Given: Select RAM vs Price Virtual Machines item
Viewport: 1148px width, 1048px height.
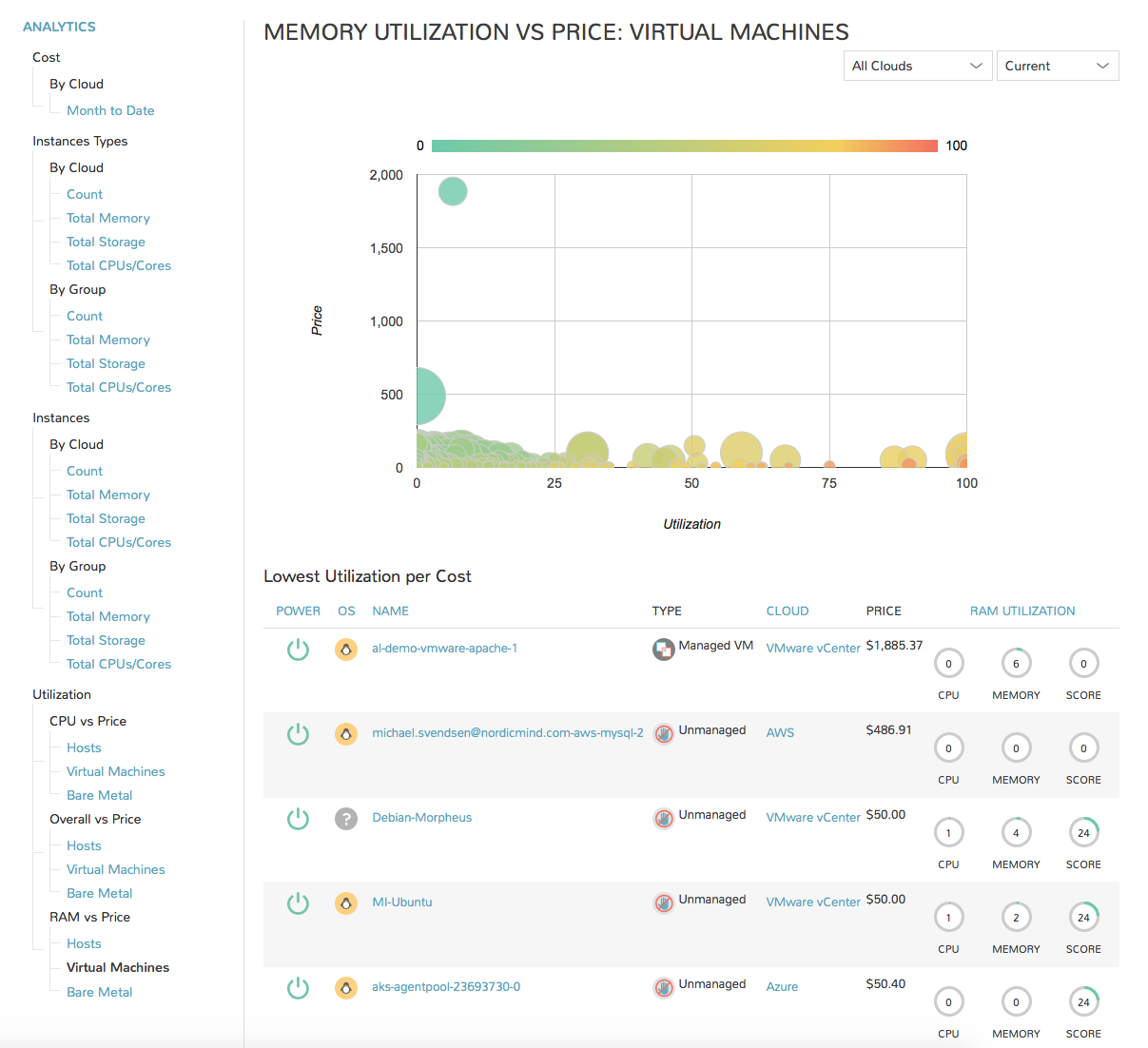Looking at the screenshot, I should click(118, 967).
